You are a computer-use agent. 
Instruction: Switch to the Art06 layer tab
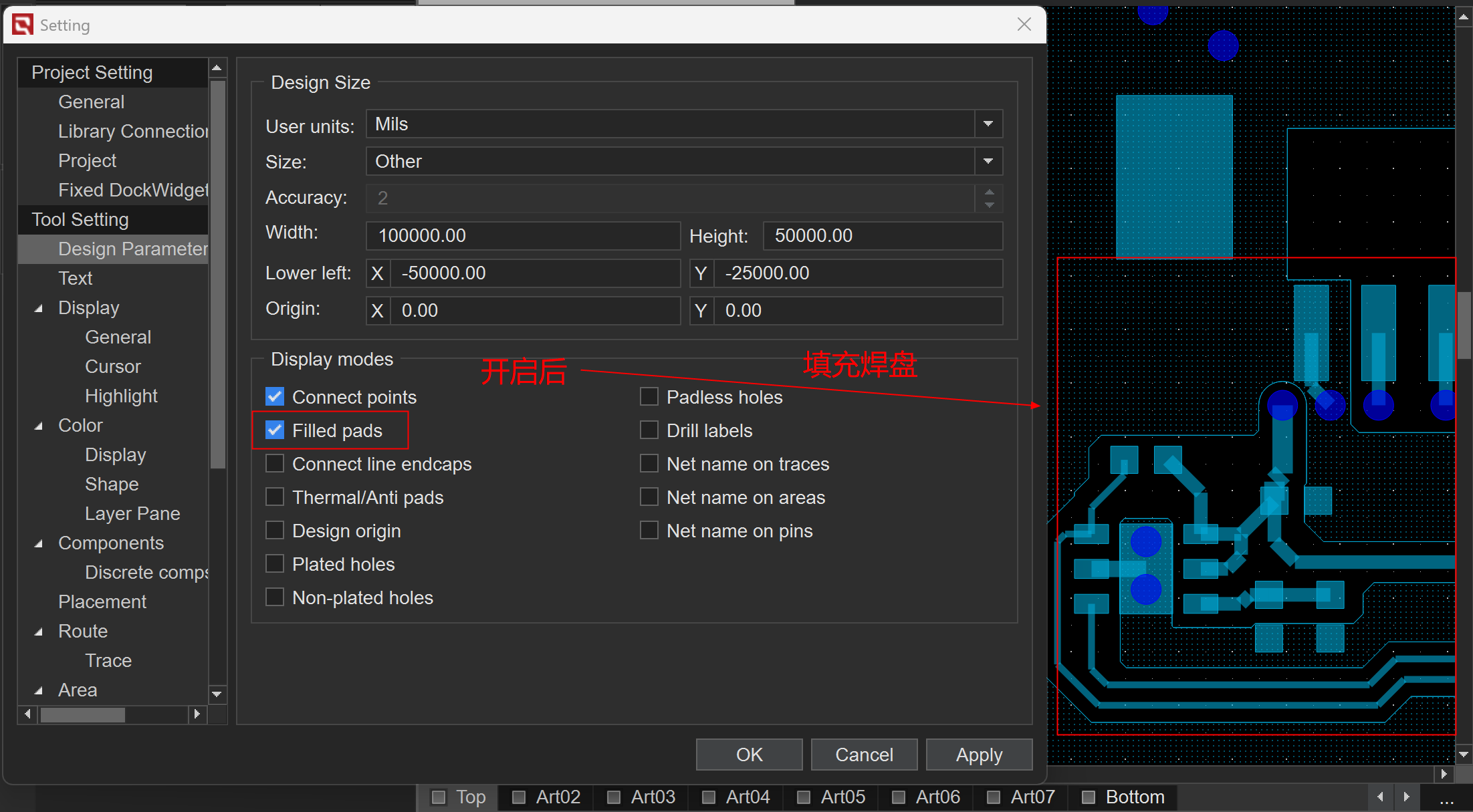coord(937,797)
